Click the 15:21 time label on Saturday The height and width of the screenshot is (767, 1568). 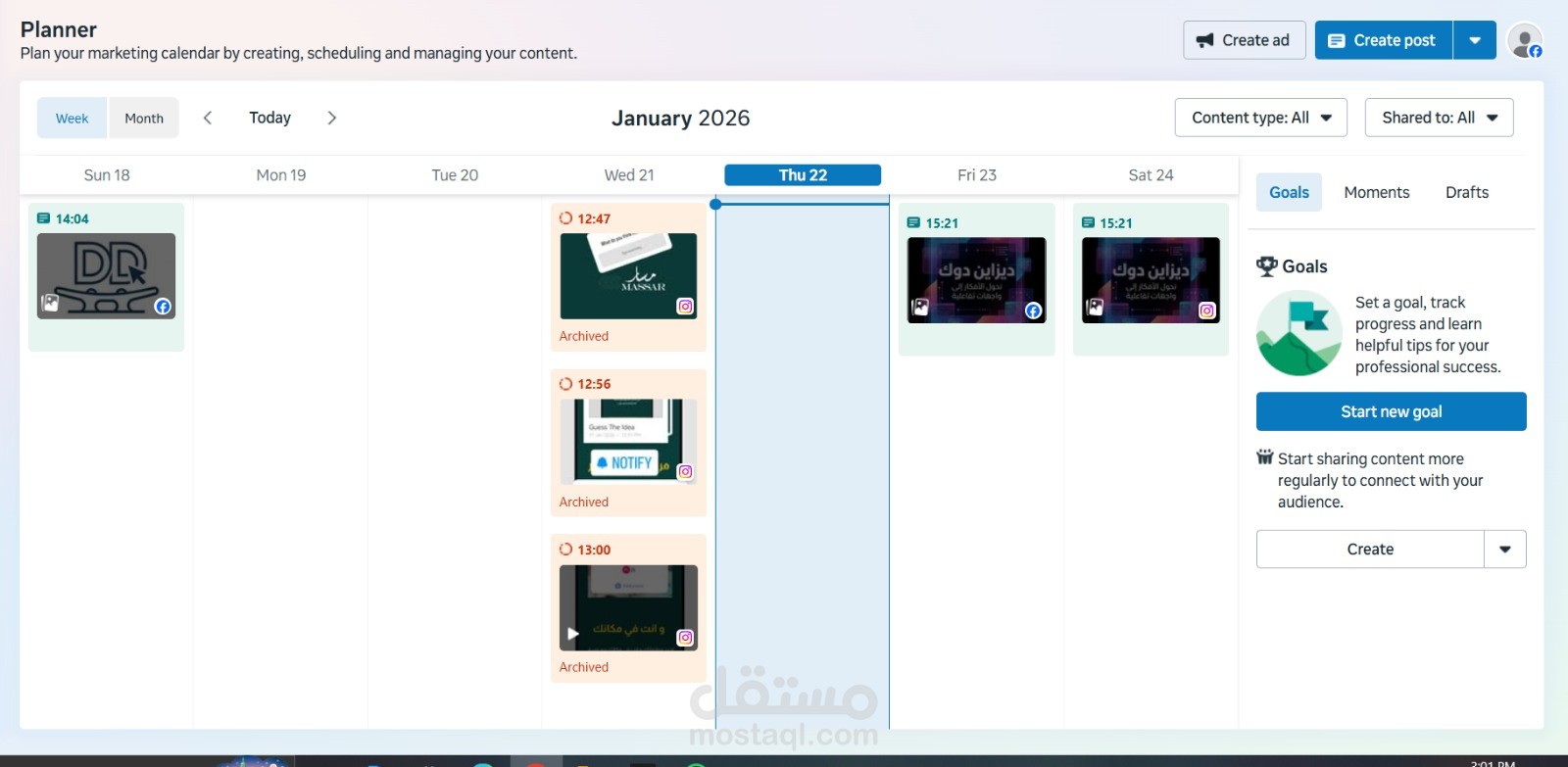click(1116, 223)
